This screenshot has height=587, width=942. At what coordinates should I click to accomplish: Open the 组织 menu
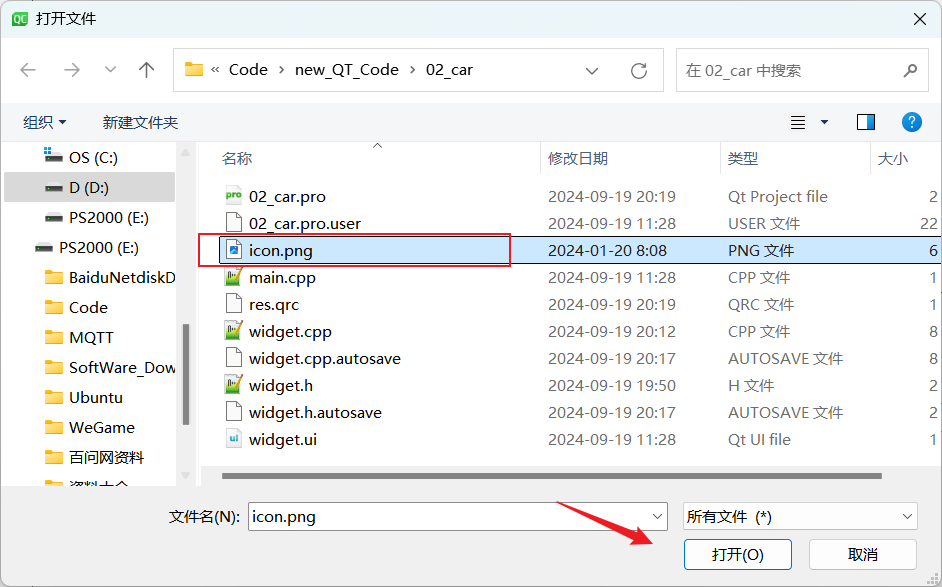tap(44, 123)
